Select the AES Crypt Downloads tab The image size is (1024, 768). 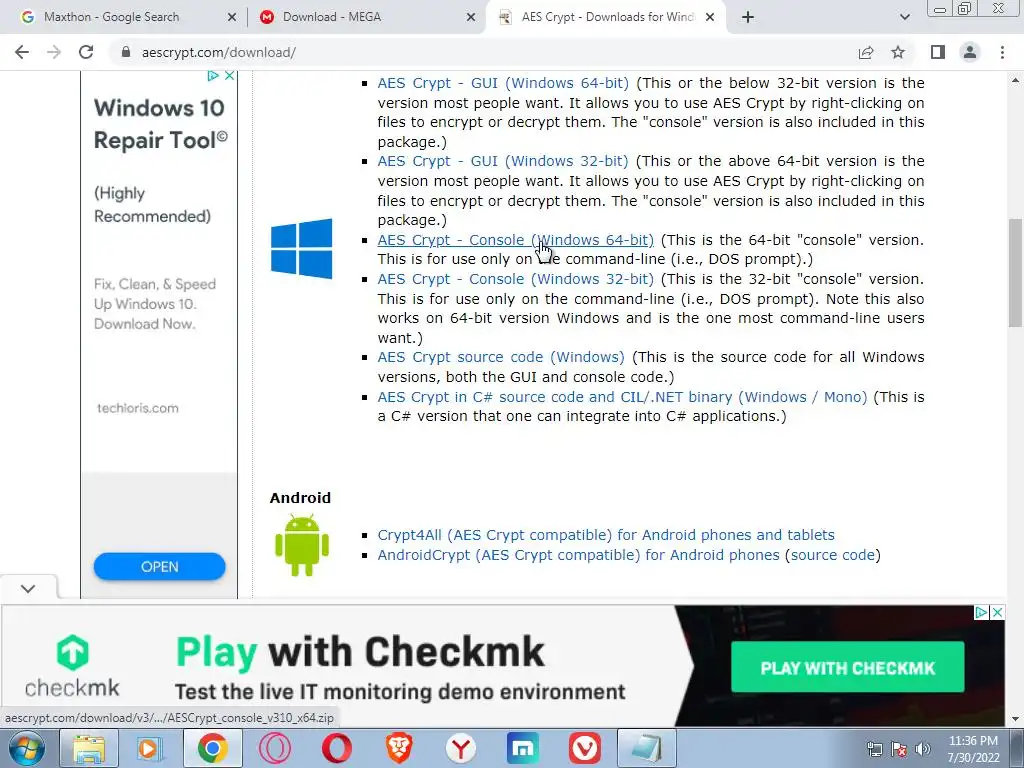(607, 17)
